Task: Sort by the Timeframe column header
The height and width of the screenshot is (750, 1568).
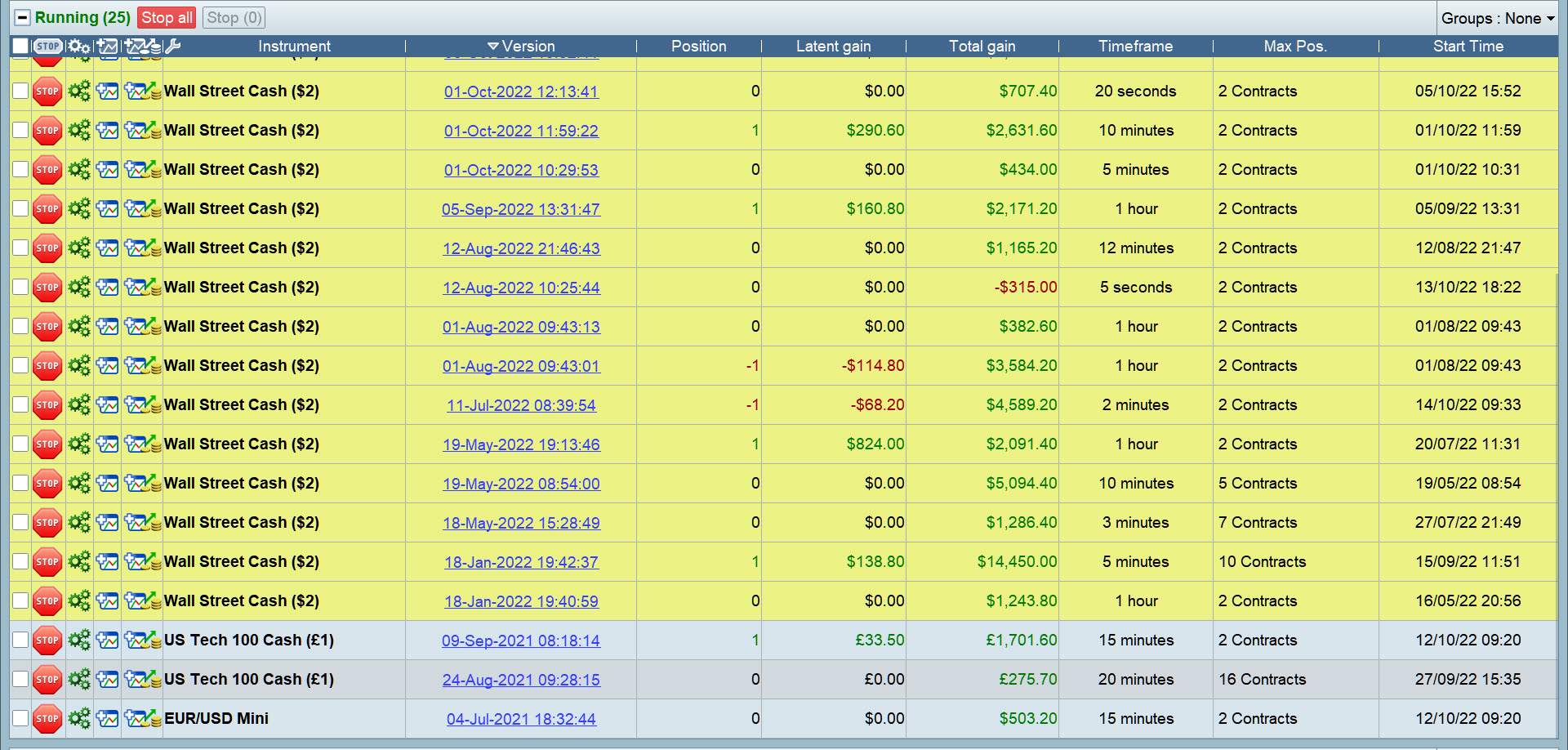Action: tap(1136, 47)
